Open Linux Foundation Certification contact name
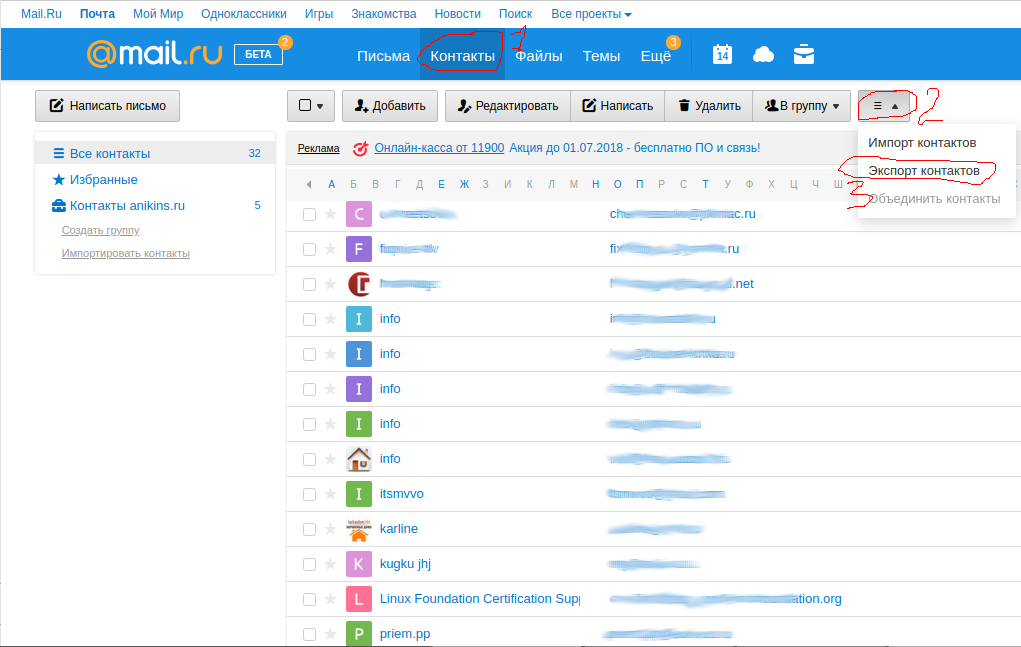 pyautogui.click(x=479, y=599)
